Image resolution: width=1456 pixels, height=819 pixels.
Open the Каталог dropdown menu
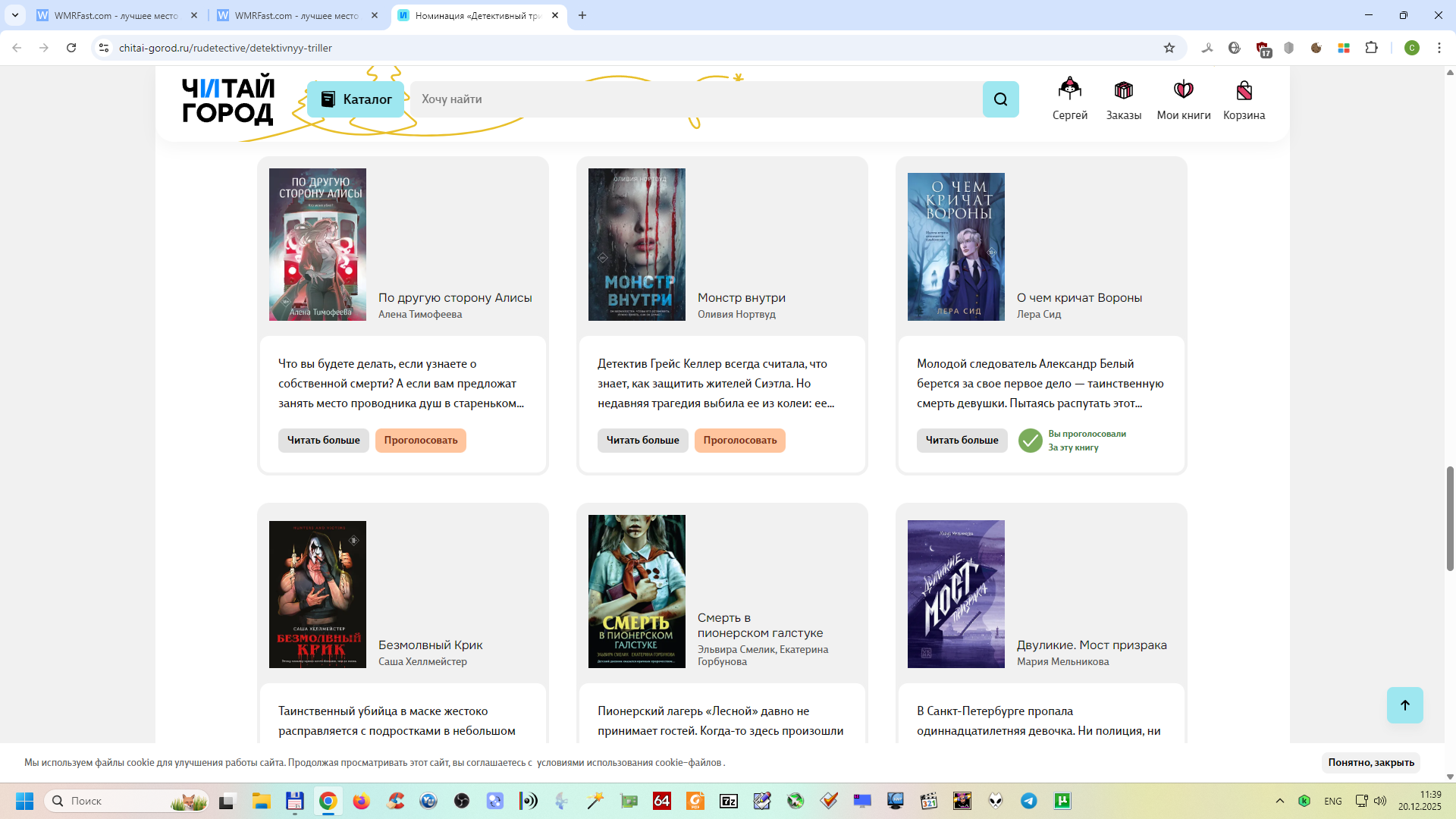click(356, 99)
